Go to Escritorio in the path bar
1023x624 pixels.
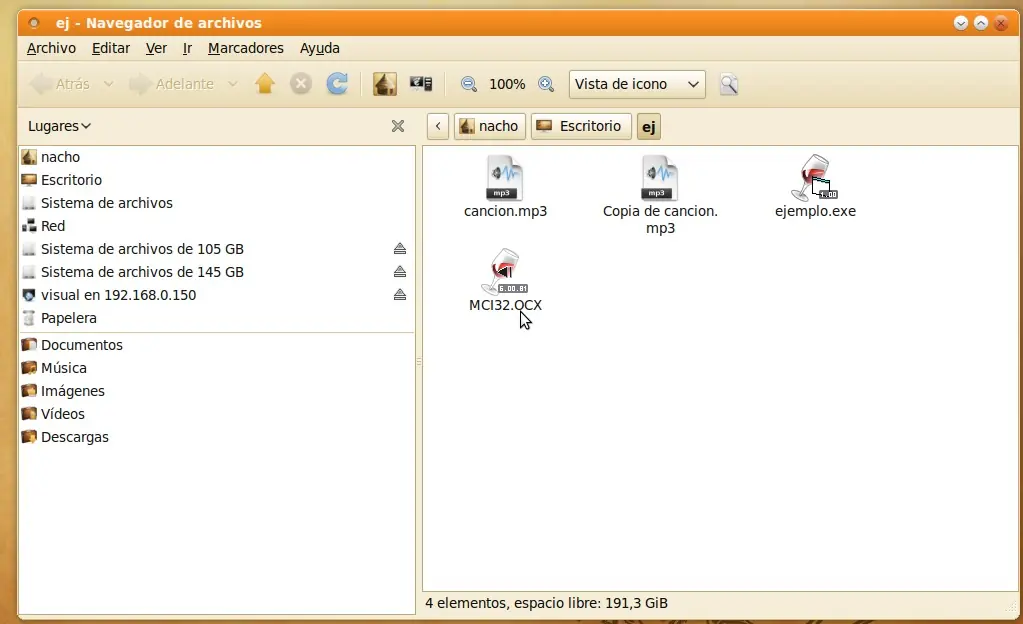click(581, 126)
